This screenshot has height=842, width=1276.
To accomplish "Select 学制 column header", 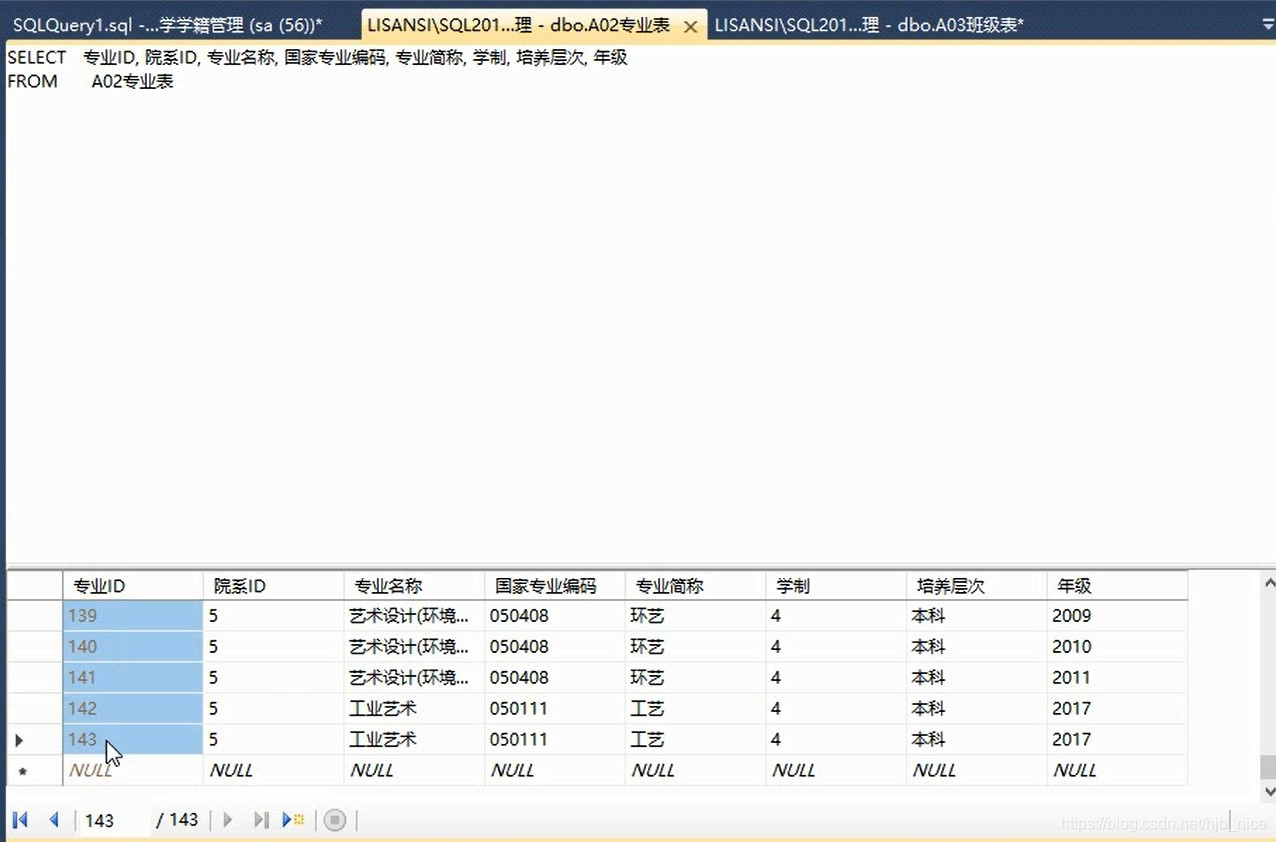I will click(x=836, y=586).
